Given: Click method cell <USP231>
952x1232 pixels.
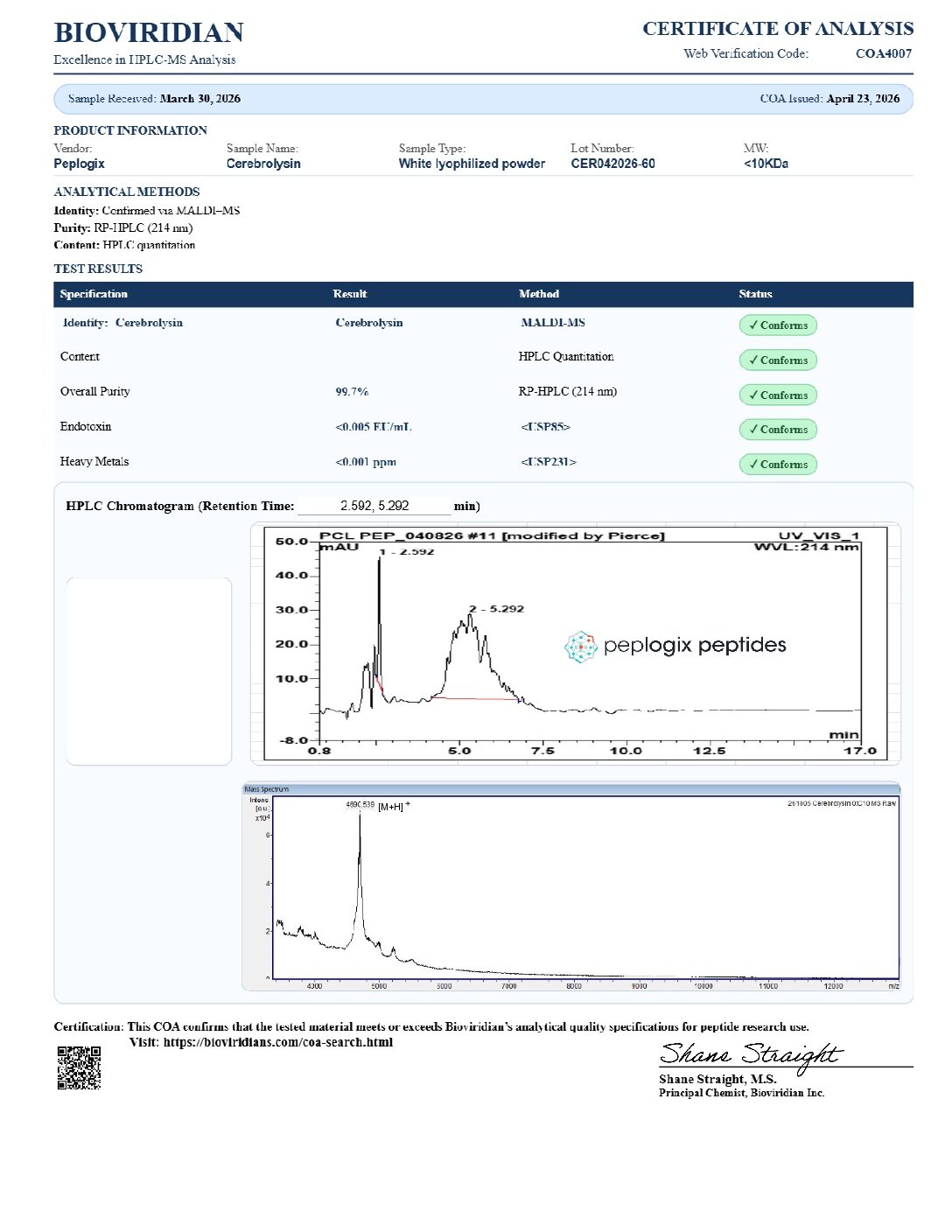Looking at the screenshot, I should point(549,462).
